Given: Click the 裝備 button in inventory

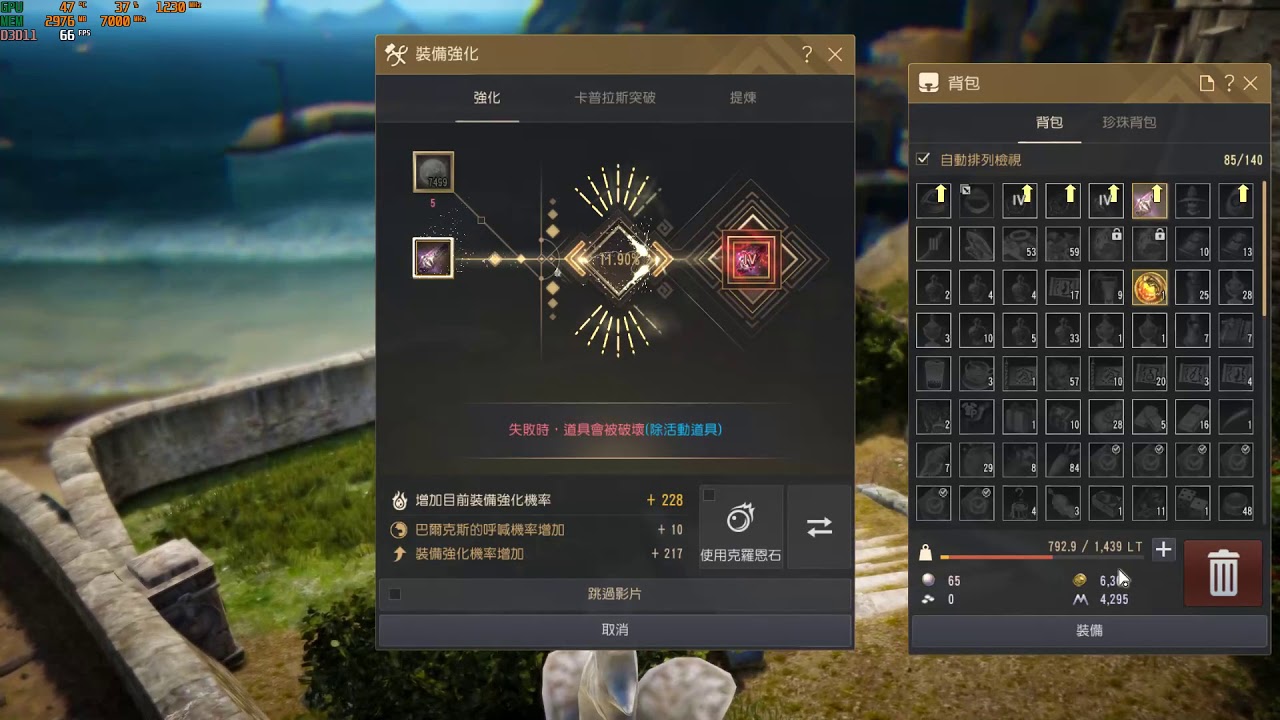Looking at the screenshot, I should tap(1089, 631).
